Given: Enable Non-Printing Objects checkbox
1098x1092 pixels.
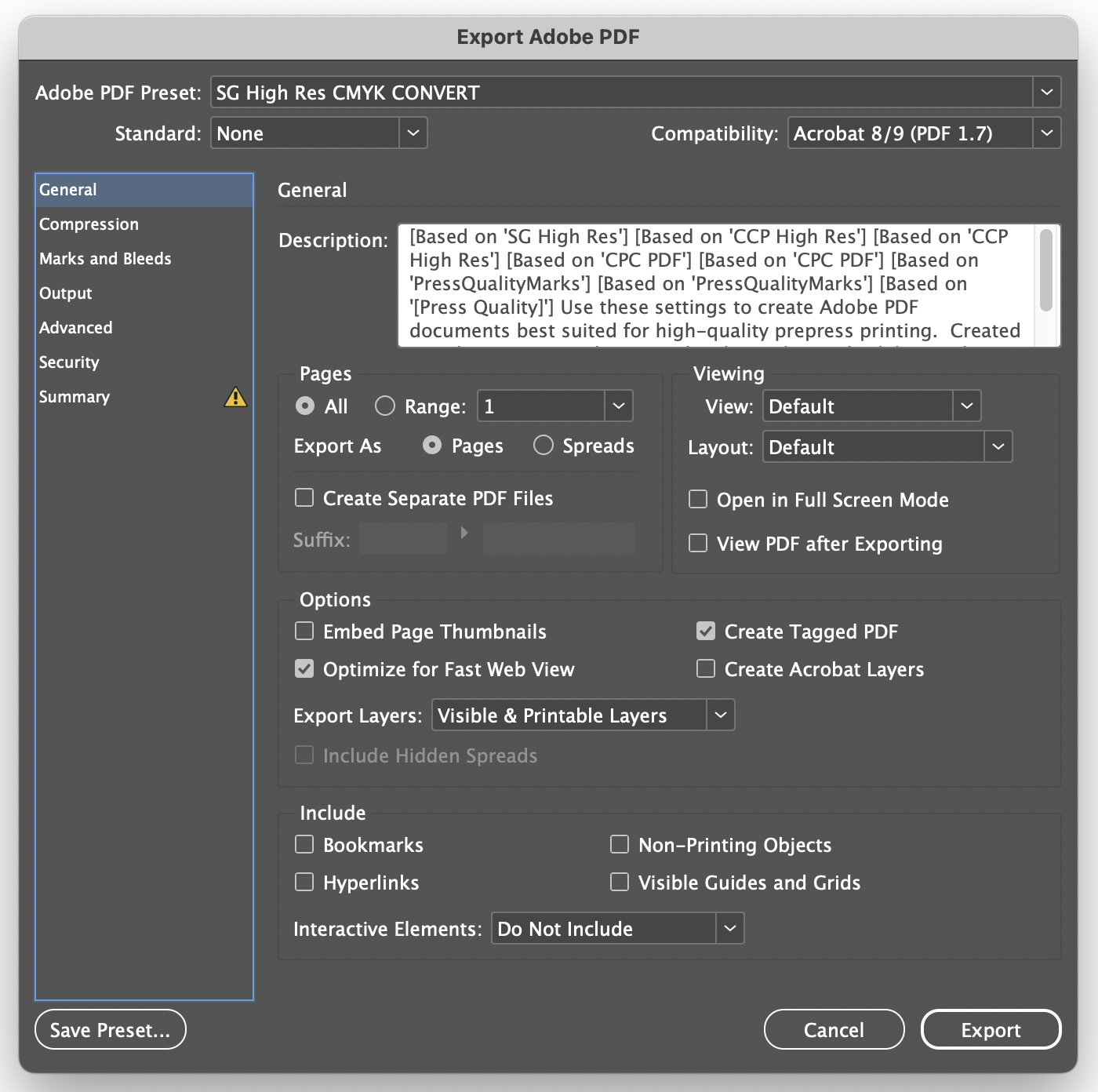Looking at the screenshot, I should 620,845.
